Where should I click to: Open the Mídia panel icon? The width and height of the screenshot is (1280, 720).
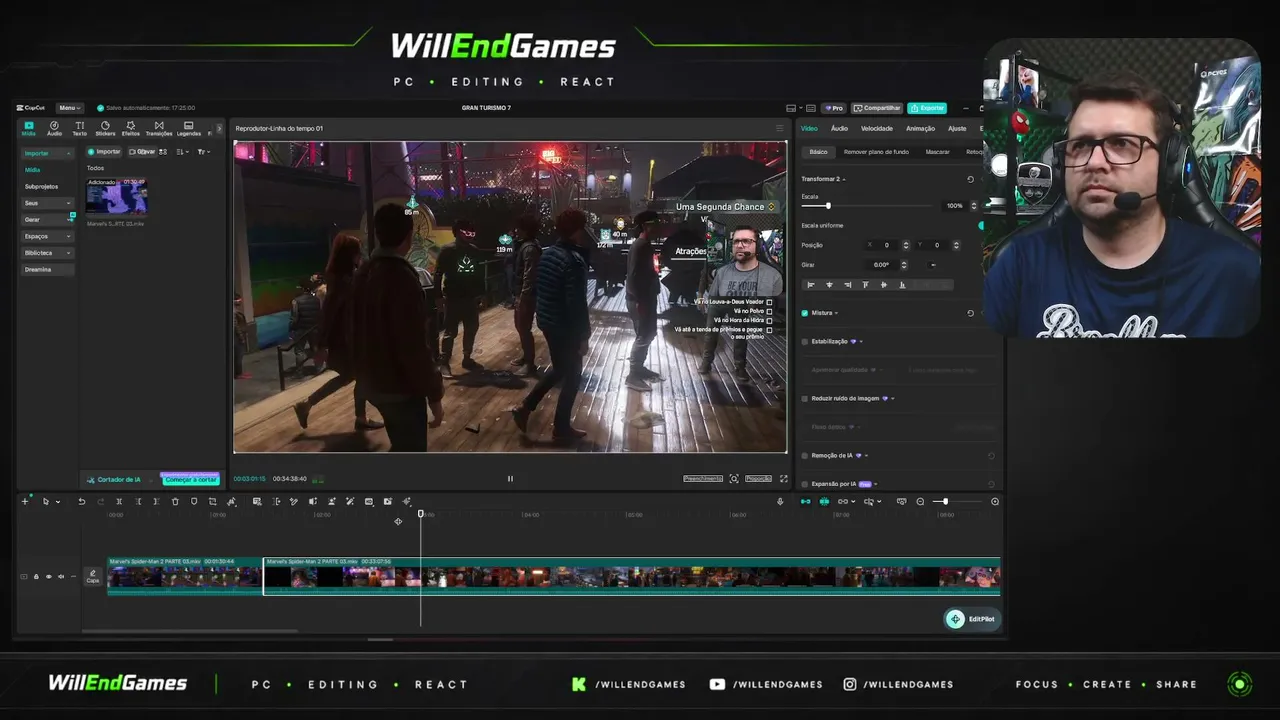pyautogui.click(x=28, y=128)
